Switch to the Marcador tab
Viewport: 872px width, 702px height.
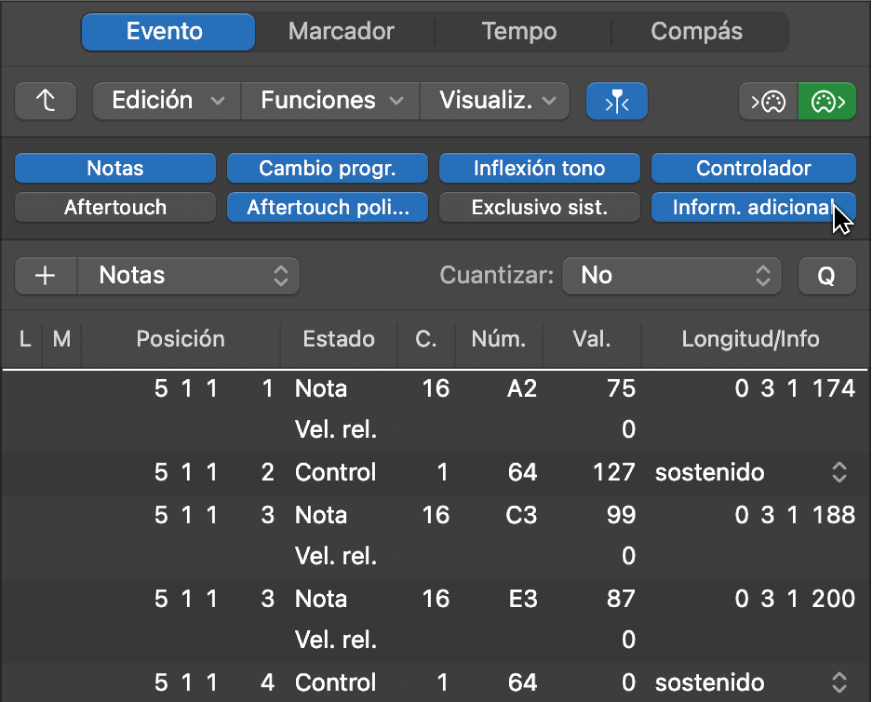point(342,31)
